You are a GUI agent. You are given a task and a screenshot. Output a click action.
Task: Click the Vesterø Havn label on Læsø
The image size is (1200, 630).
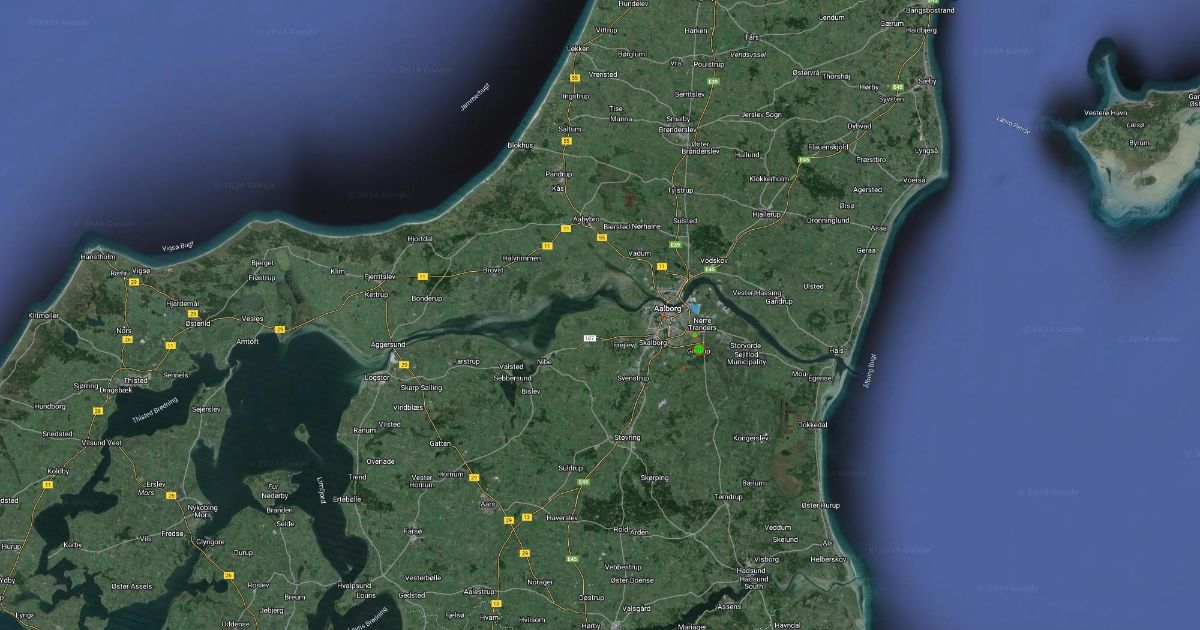point(1104,113)
